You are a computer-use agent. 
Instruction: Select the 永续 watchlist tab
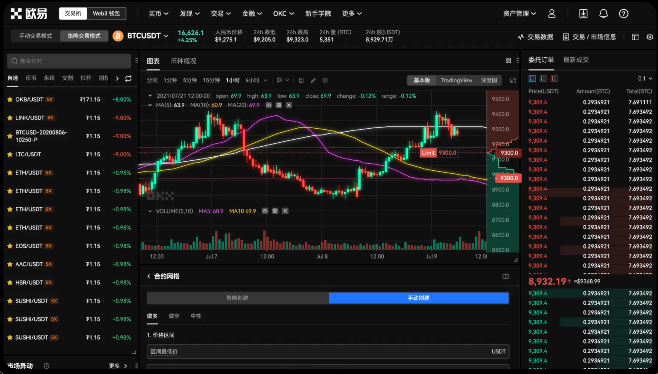49,78
